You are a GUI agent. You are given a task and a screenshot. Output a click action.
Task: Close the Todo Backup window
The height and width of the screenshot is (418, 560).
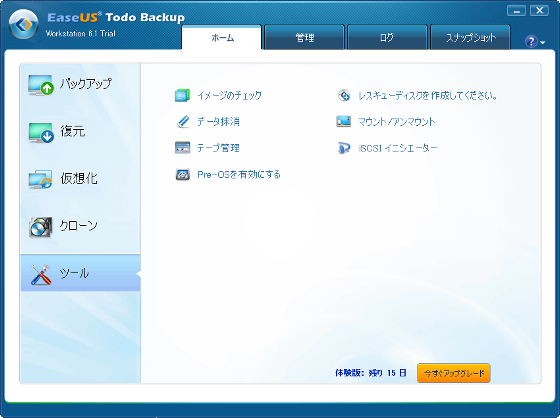pyautogui.click(x=539, y=11)
